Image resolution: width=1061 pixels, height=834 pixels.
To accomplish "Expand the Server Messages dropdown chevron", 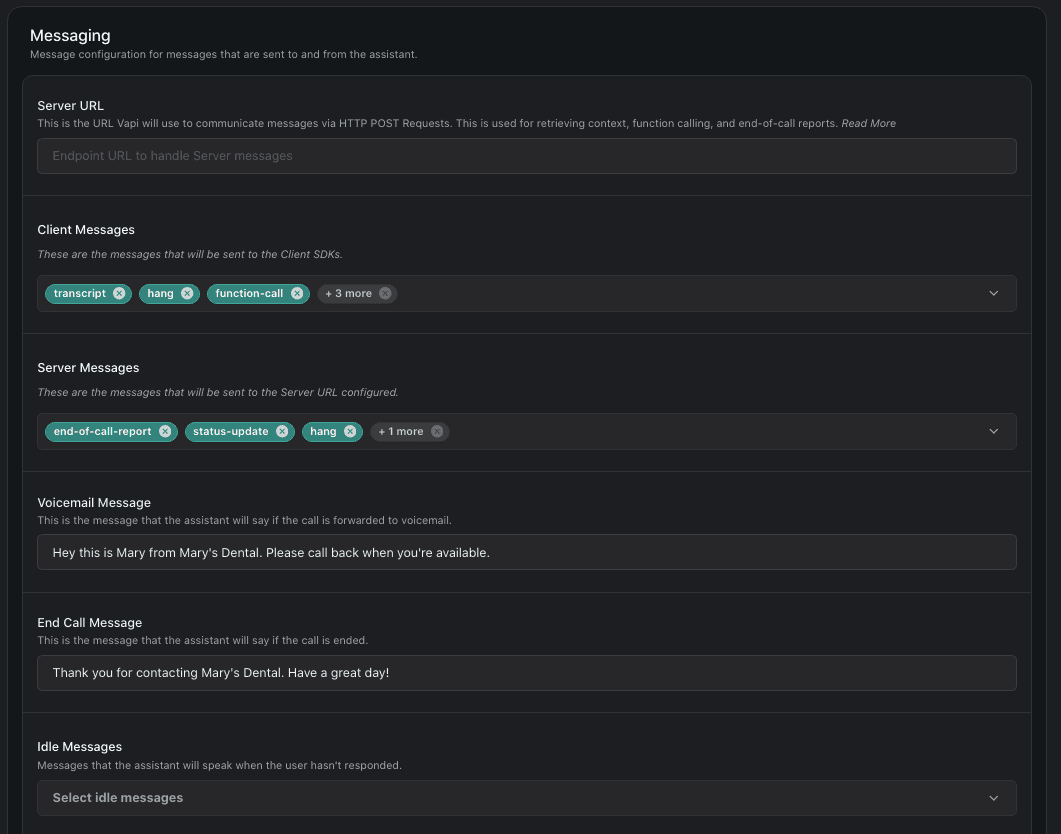I will tap(993, 432).
